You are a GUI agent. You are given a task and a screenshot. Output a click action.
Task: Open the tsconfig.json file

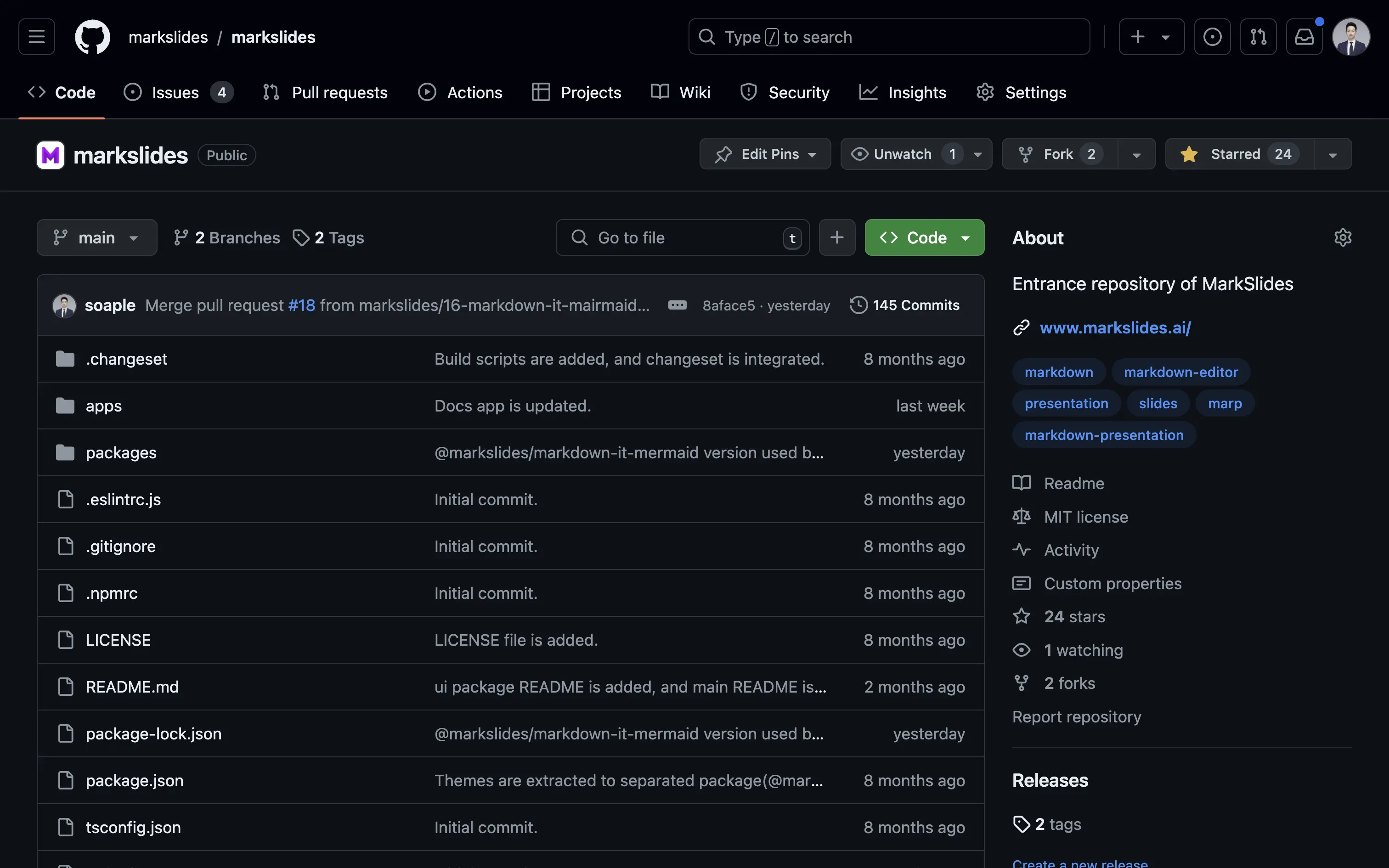tap(133, 827)
